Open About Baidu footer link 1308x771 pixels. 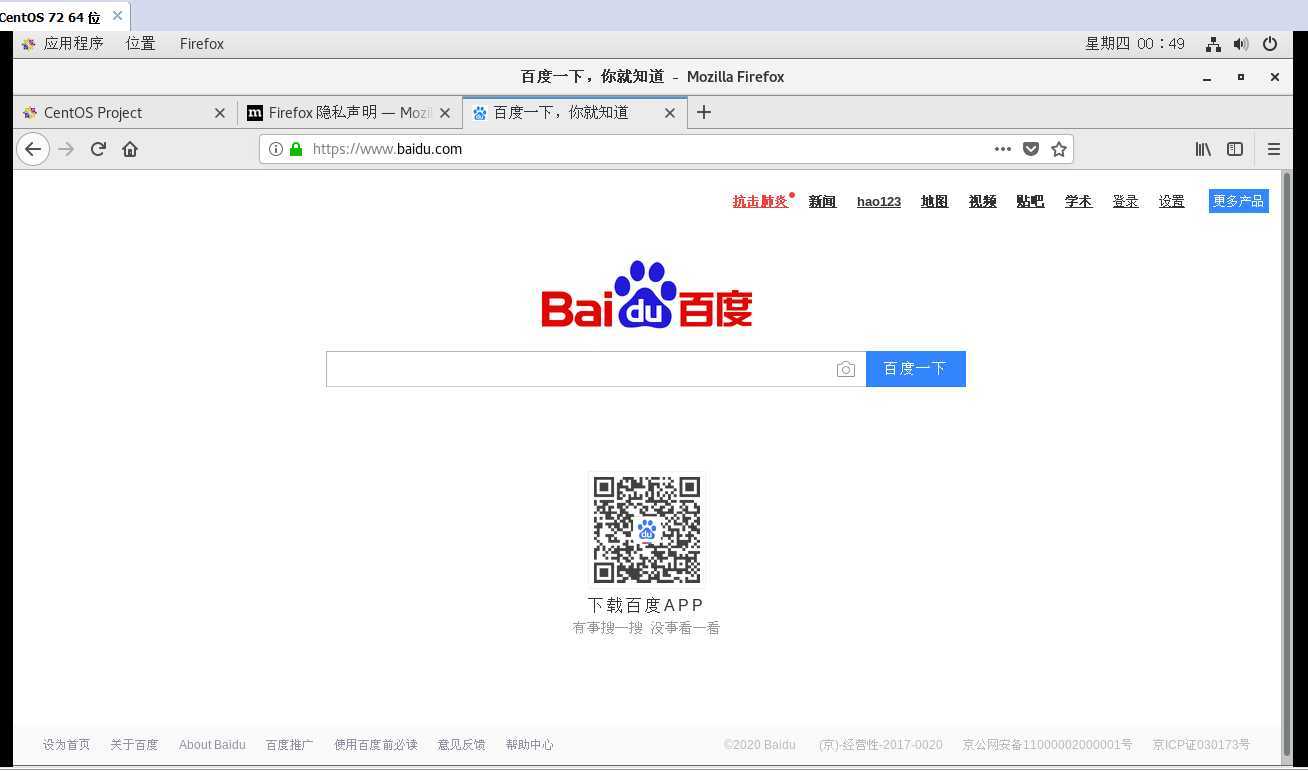coord(212,745)
